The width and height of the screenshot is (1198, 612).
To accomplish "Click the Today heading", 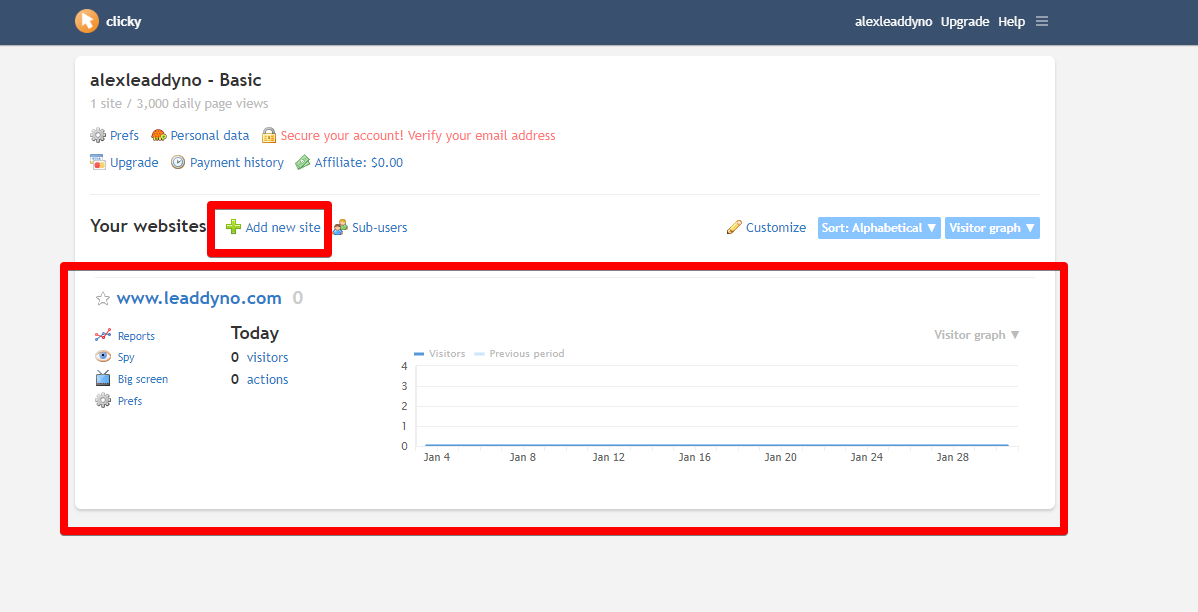I will click(x=255, y=333).
